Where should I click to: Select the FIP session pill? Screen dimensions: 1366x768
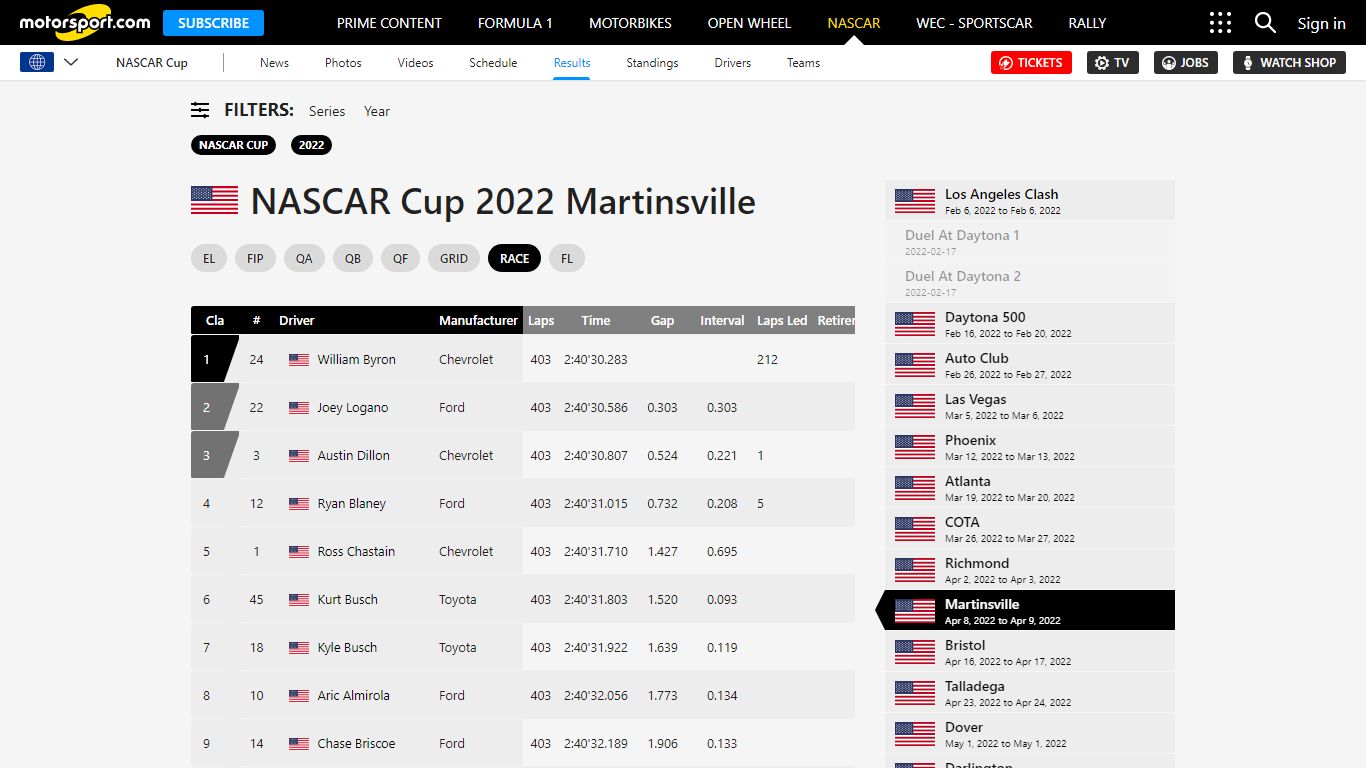coord(255,258)
